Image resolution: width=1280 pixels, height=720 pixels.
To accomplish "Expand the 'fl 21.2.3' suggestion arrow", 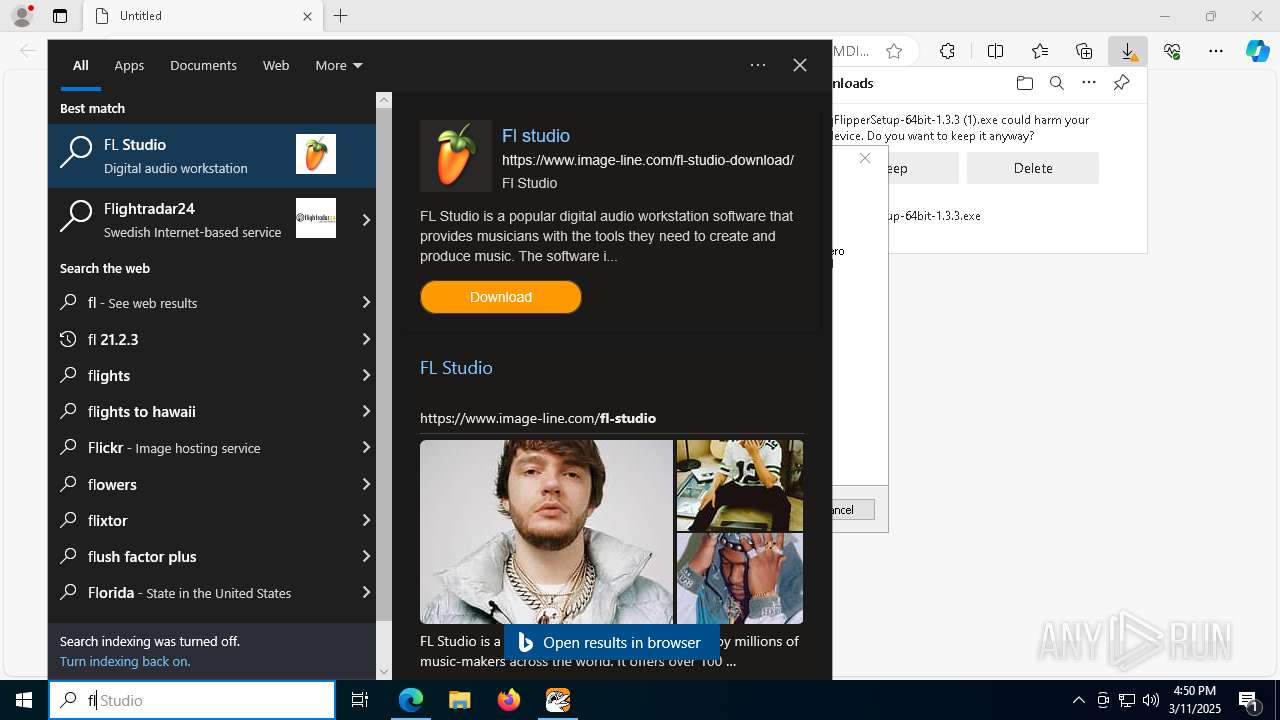I will coord(366,339).
